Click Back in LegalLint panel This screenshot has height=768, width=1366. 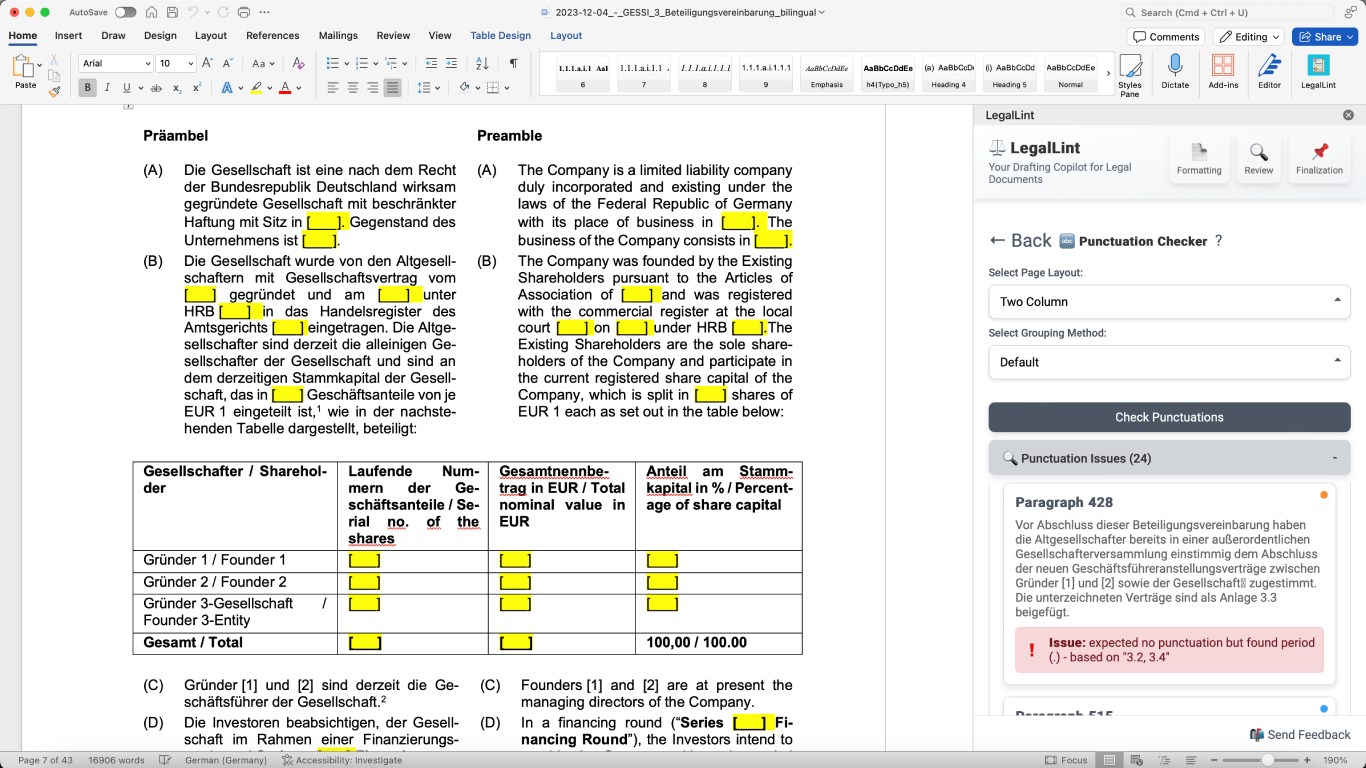[1020, 240]
